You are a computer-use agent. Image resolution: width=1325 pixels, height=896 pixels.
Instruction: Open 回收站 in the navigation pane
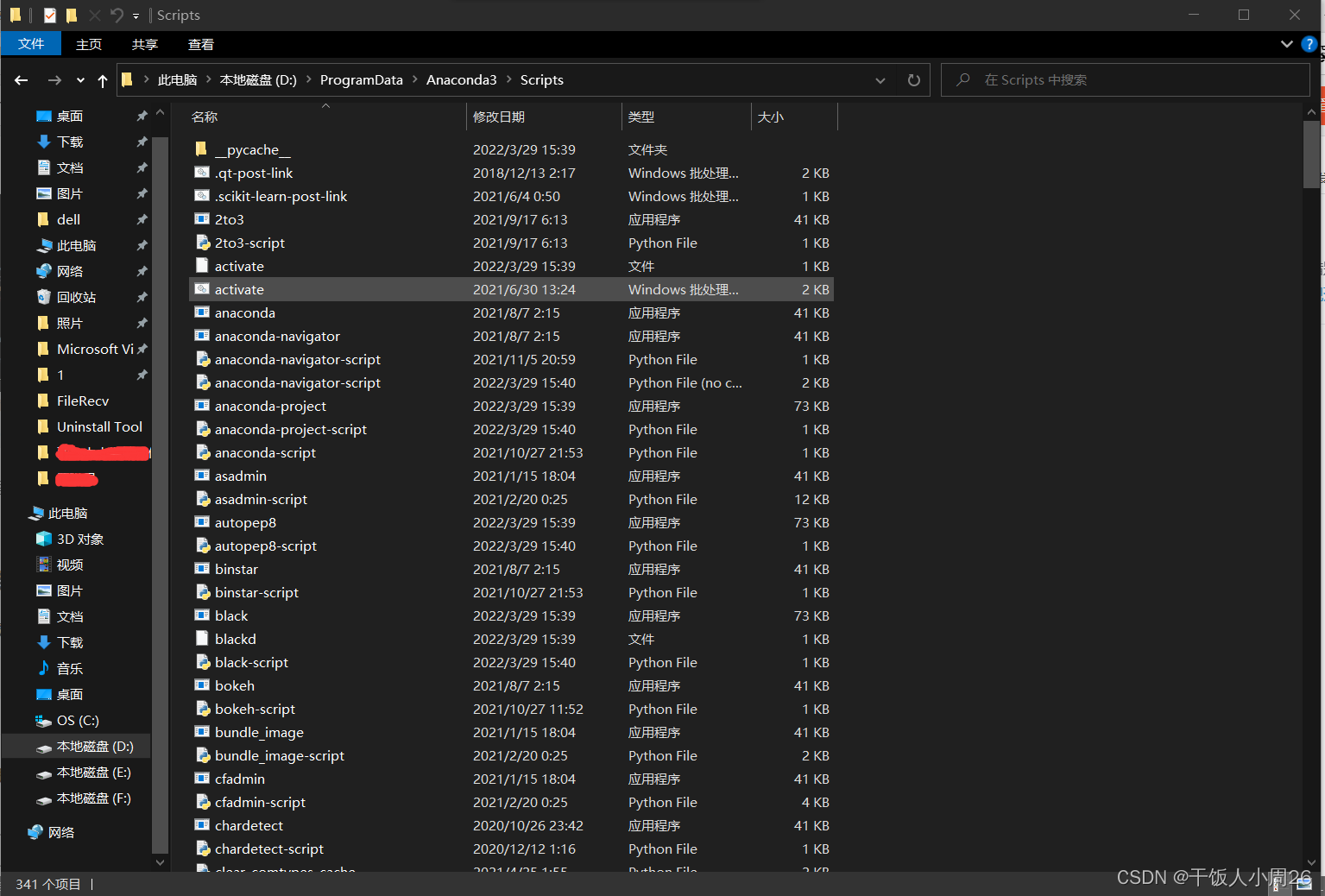76,297
